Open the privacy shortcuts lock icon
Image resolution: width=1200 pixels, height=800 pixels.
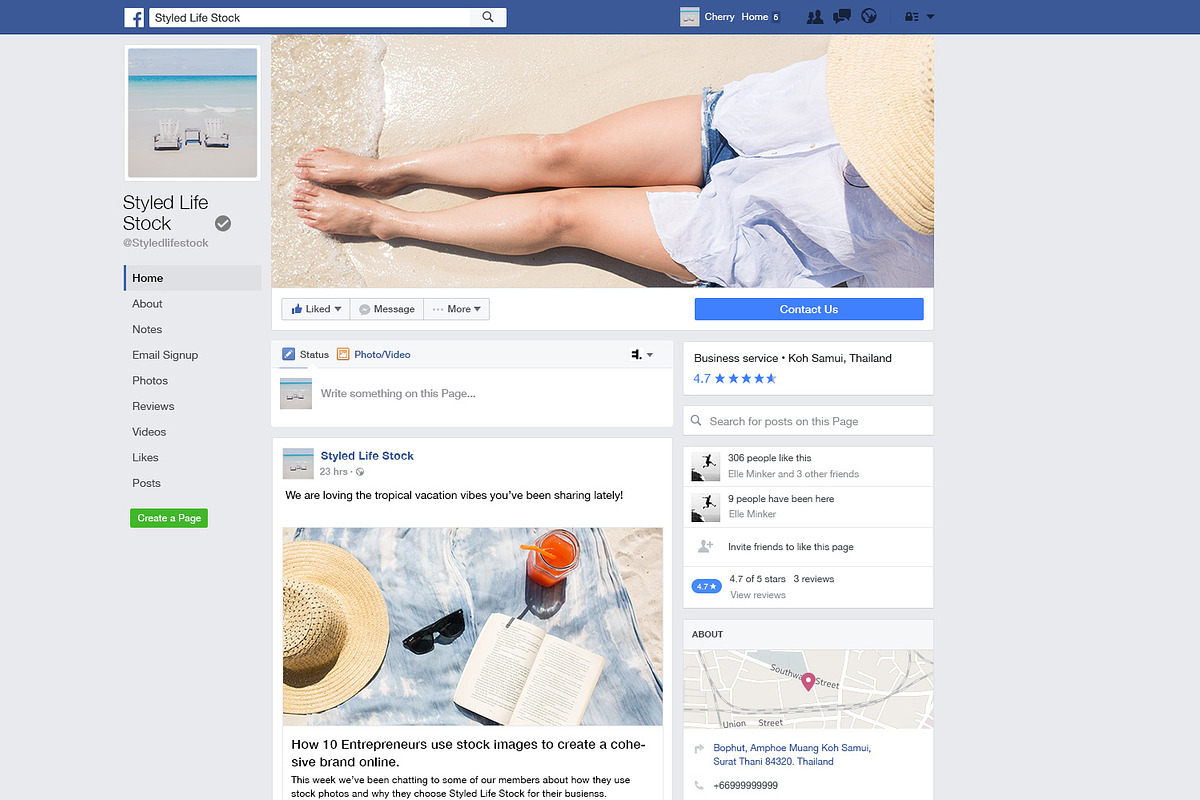coord(911,17)
